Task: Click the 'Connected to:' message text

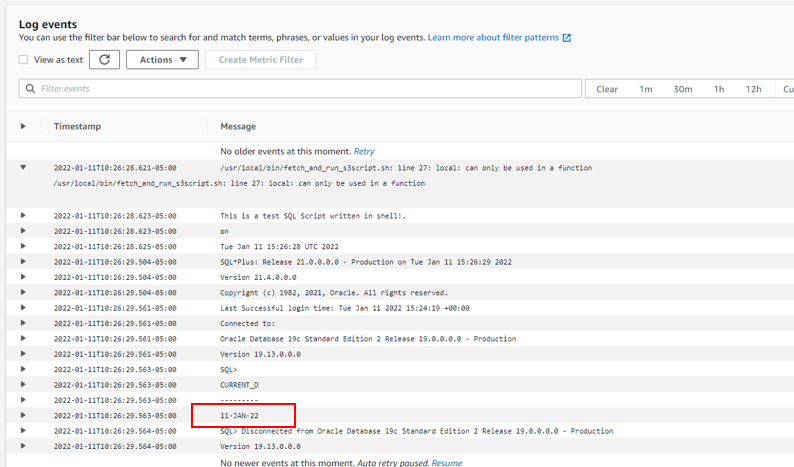Action: 248,324
